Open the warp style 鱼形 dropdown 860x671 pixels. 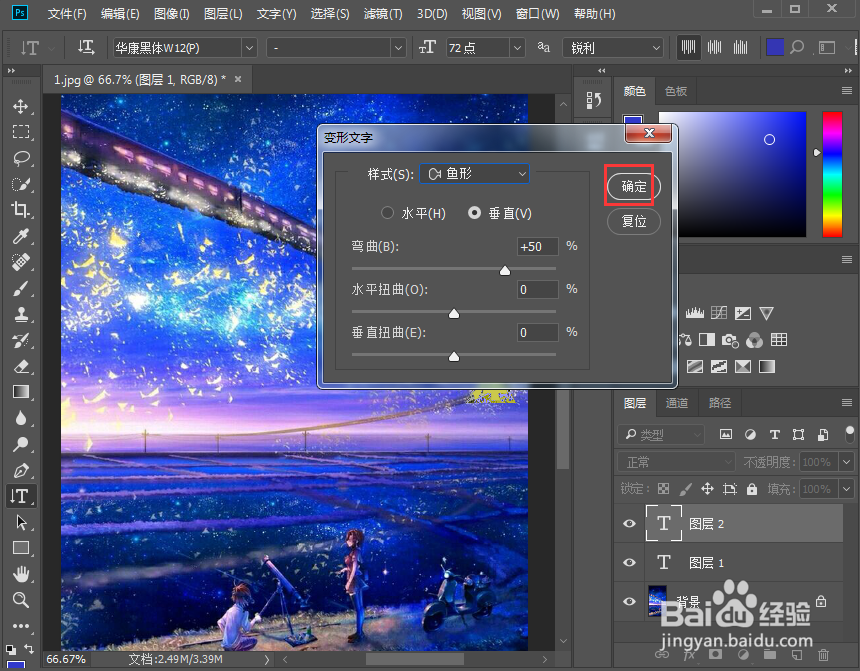[x=474, y=174]
